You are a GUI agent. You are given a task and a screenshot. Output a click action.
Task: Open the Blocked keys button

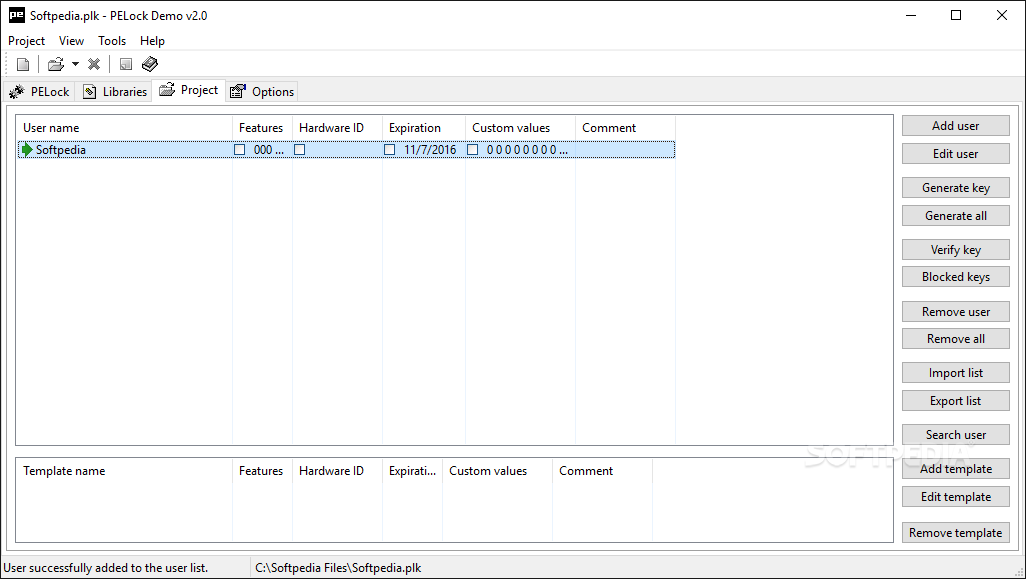tap(955, 277)
